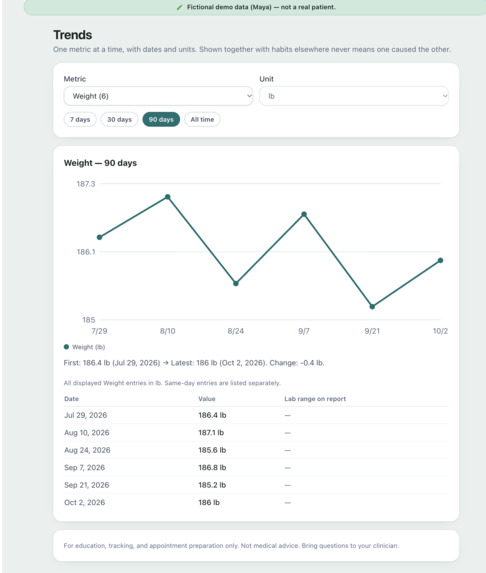This screenshot has height=573, width=486.
Task: Select the All time range pill
Action: point(202,119)
